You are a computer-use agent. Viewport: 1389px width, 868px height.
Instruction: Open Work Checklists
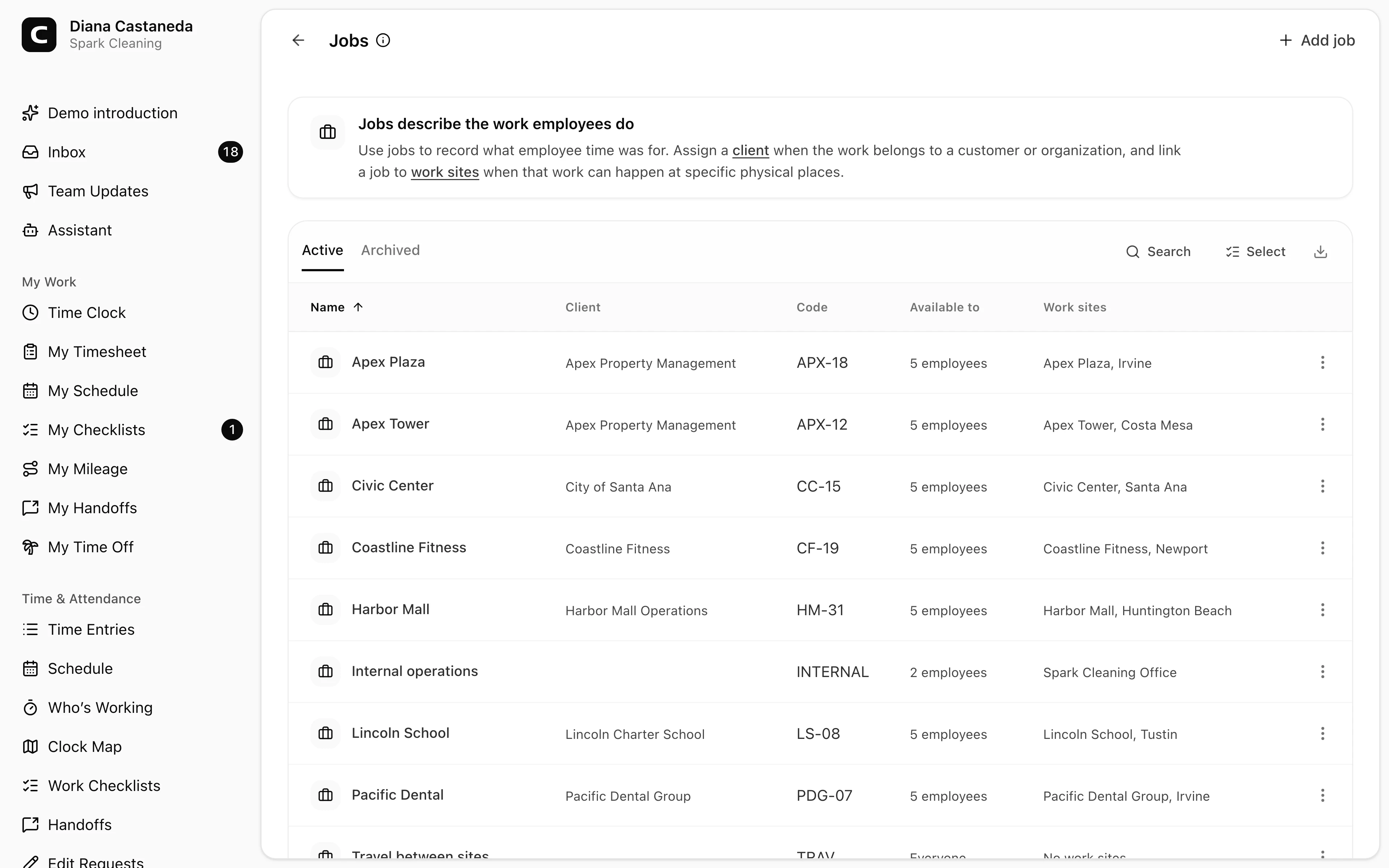tap(132, 786)
